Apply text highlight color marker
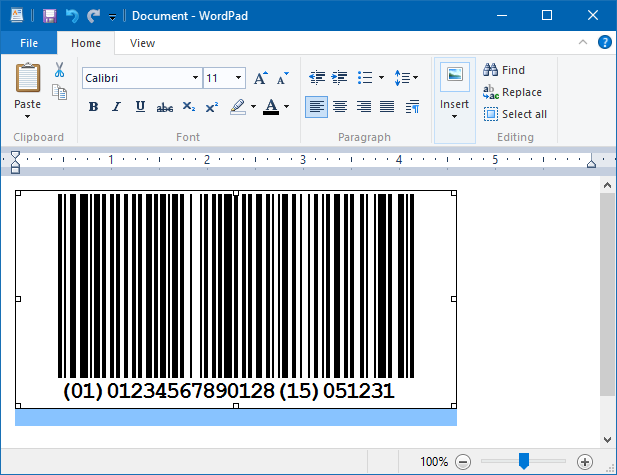The height and width of the screenshot is (475, 617). pos(238,107)
